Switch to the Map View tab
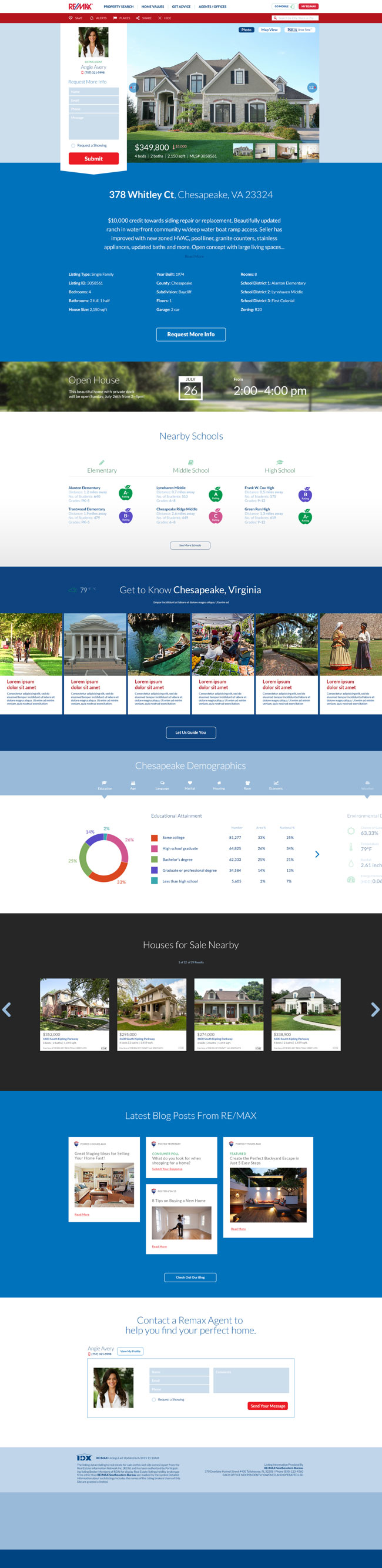382x1568 pixels. (269, 30)
